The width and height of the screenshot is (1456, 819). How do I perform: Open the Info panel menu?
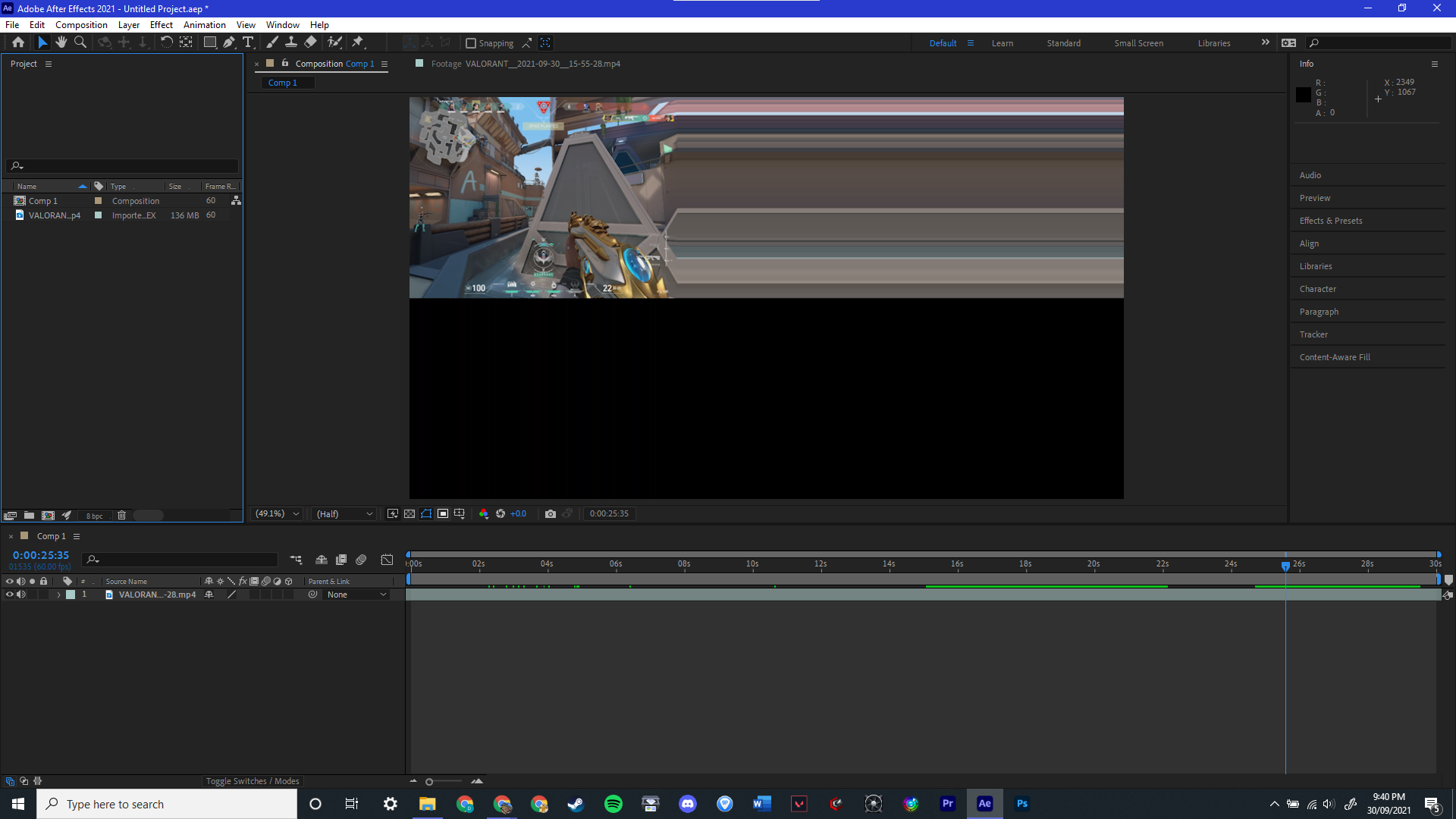[x=1434, y=64]
